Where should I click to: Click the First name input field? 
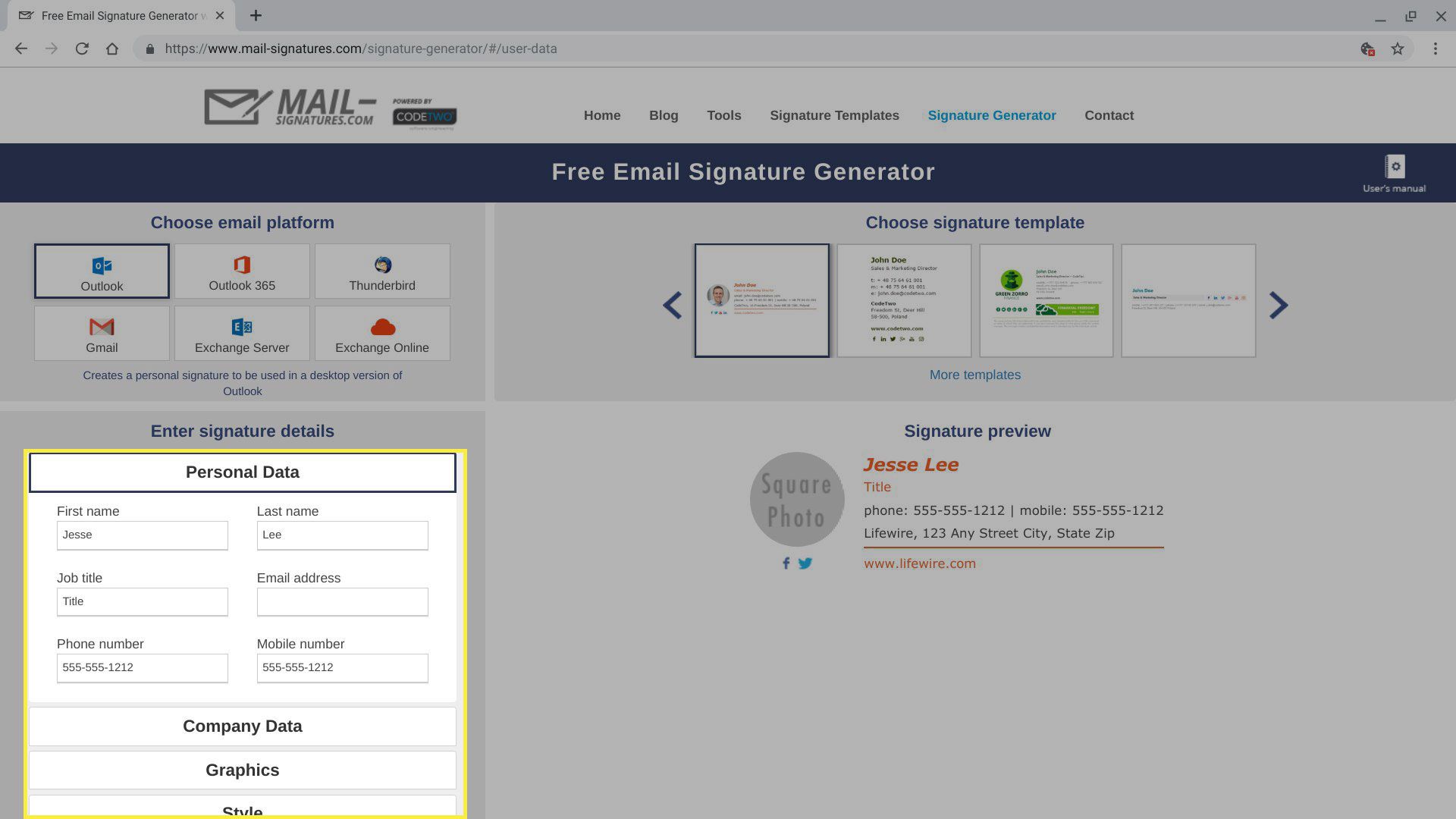point(142,534)
